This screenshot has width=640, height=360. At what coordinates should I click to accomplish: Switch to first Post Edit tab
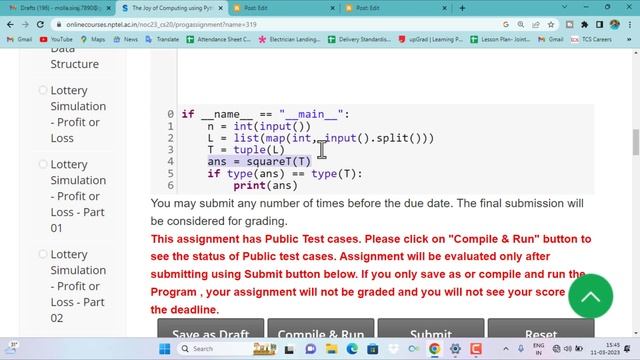284,8
